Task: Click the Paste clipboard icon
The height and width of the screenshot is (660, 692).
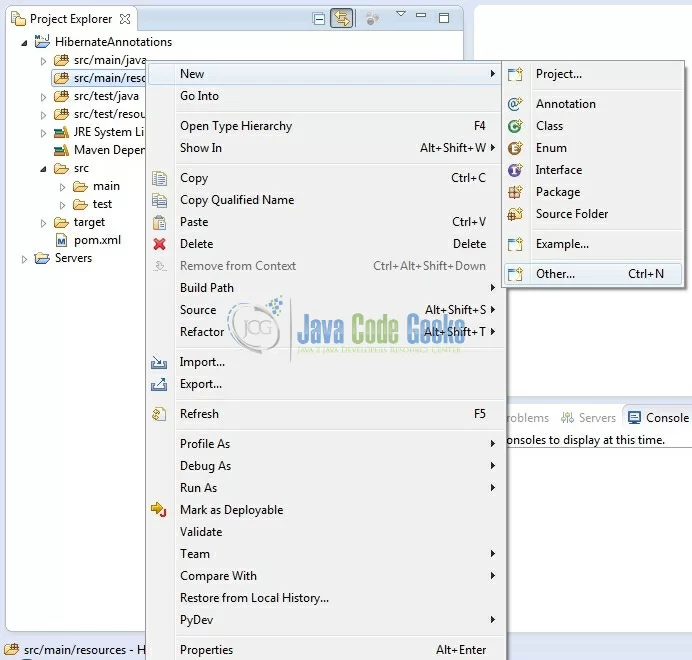Action: [x=159, y=222]
